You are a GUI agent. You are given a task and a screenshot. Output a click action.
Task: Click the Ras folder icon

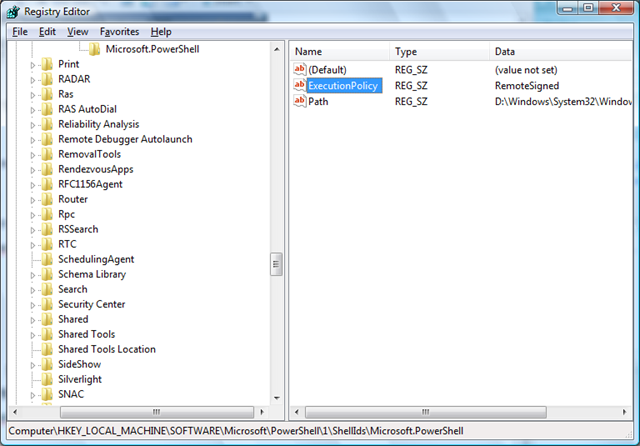[47, 94]
